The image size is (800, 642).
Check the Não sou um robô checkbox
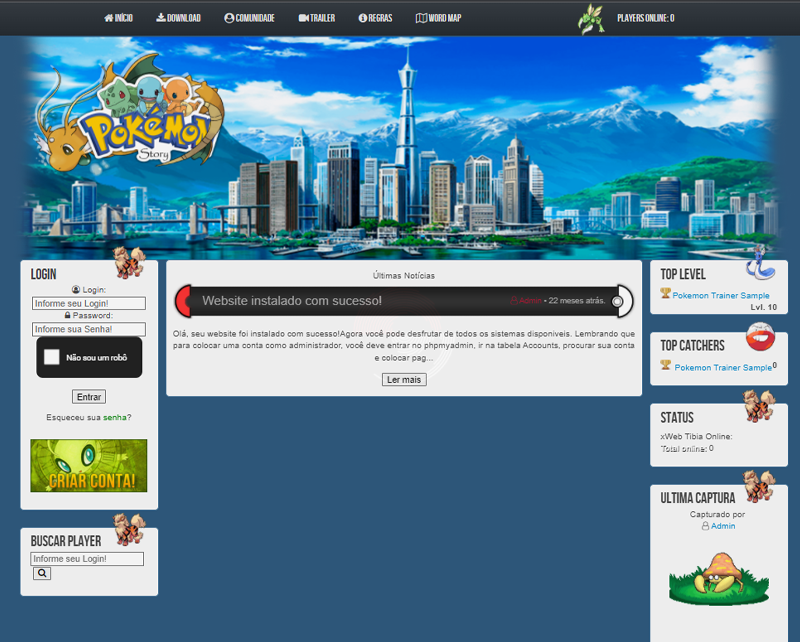coord(52,357)
